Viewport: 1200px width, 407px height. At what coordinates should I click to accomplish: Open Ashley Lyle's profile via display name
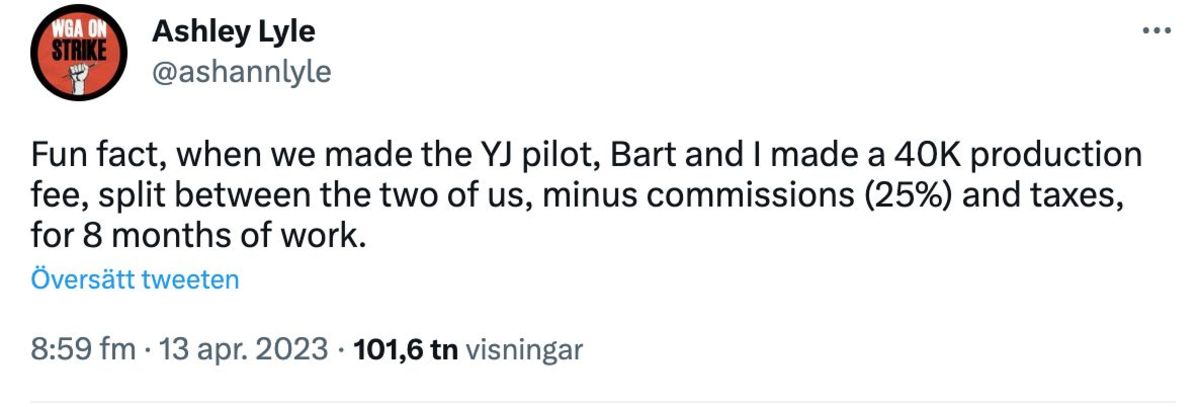pyautogui.click(x=233, y=32)
